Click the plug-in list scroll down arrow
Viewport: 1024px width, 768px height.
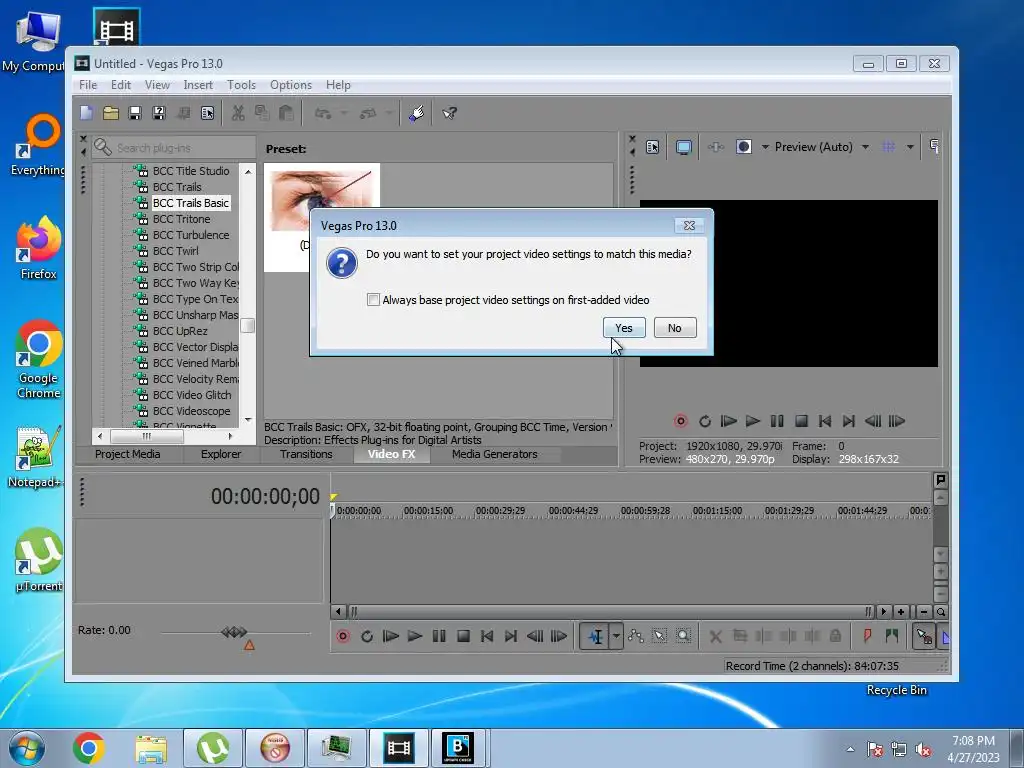click(x=248, y=419)
